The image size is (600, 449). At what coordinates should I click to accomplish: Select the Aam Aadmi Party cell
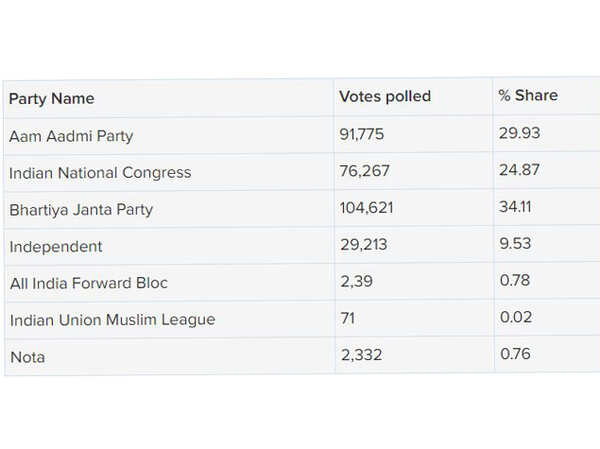coord(71,135)
